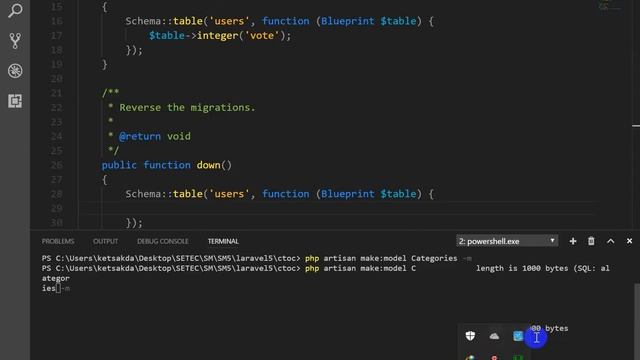Click 'public' keyword on line 26

tap(119, 165)
